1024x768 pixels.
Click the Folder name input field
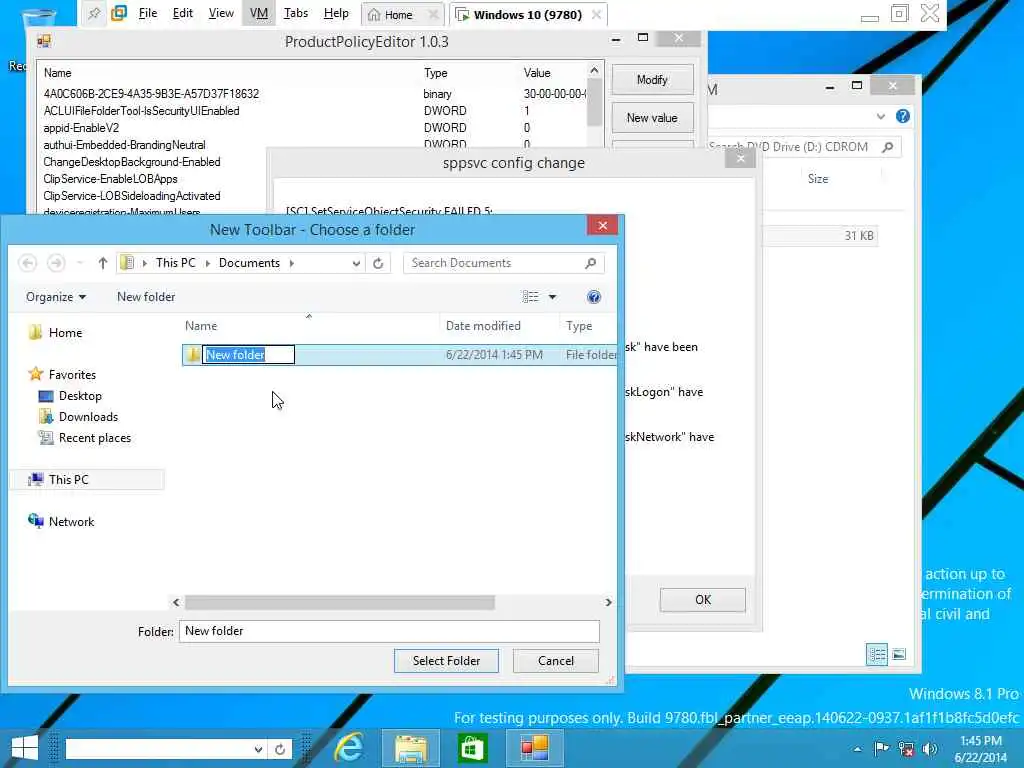[x=389, y=631]
